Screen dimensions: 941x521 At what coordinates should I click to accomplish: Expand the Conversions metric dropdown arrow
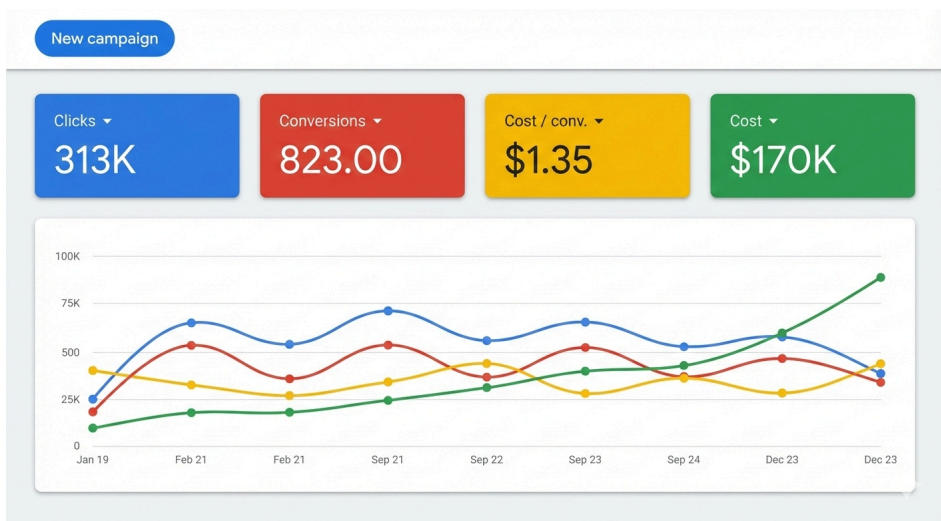pyautogui.click(x=377, y=122)
